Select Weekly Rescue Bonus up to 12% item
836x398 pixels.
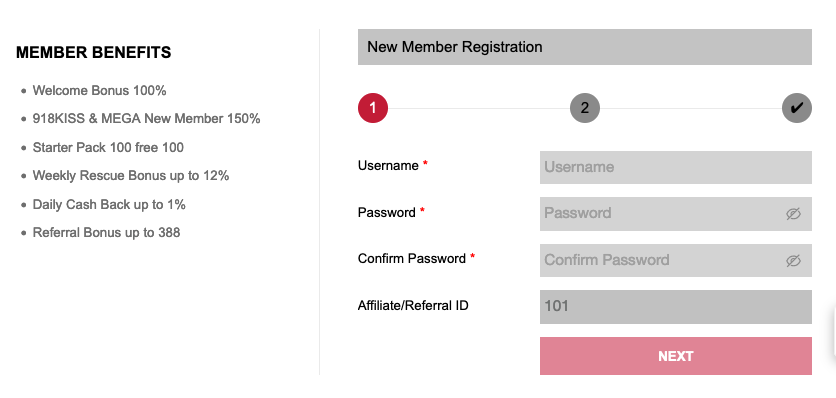click(x=131, y=176)
